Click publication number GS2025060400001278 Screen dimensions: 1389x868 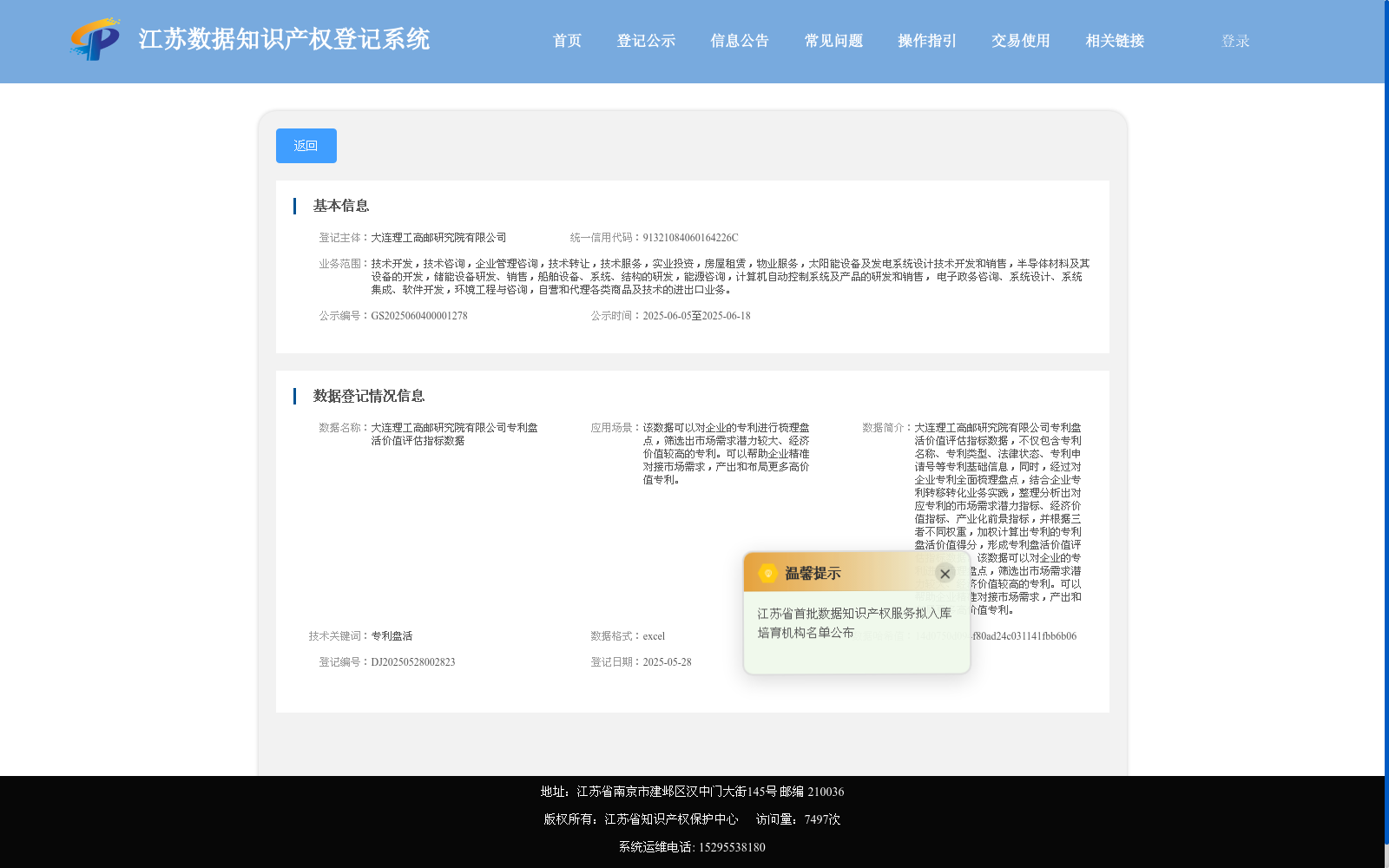(x=419, y=316)
